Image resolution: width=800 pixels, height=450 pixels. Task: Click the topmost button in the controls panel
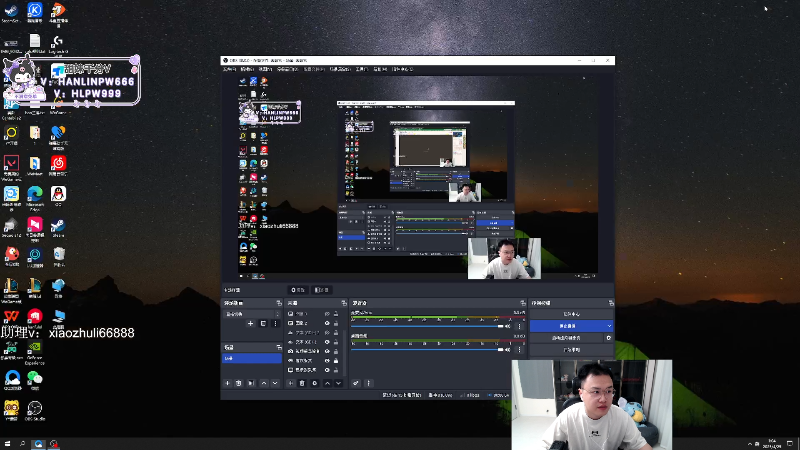pyautogui.click(x=571, y=314)
